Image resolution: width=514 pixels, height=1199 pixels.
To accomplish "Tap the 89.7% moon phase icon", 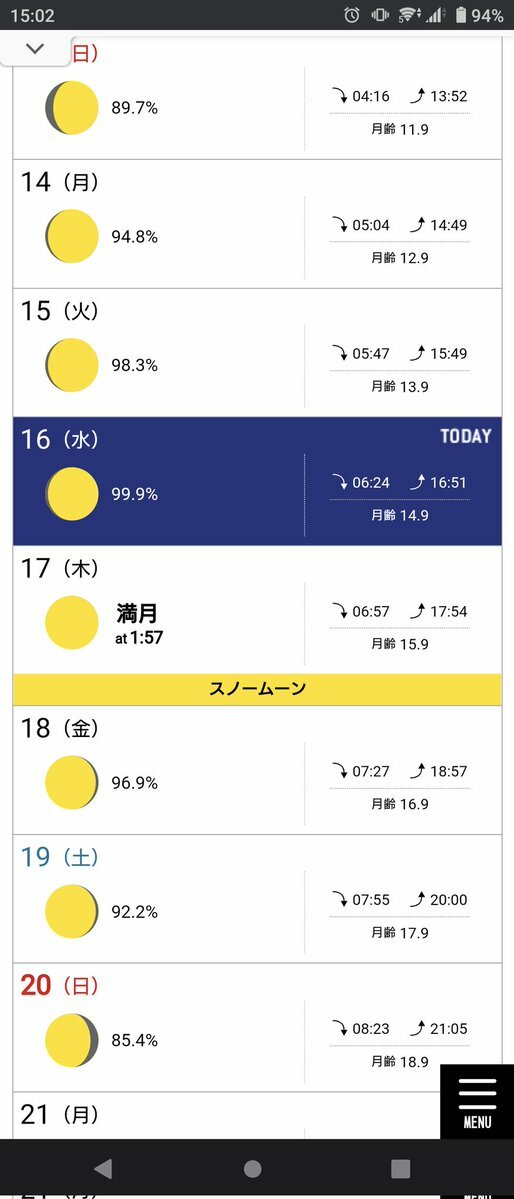I will pyautogui.click(x=72, y=108).
